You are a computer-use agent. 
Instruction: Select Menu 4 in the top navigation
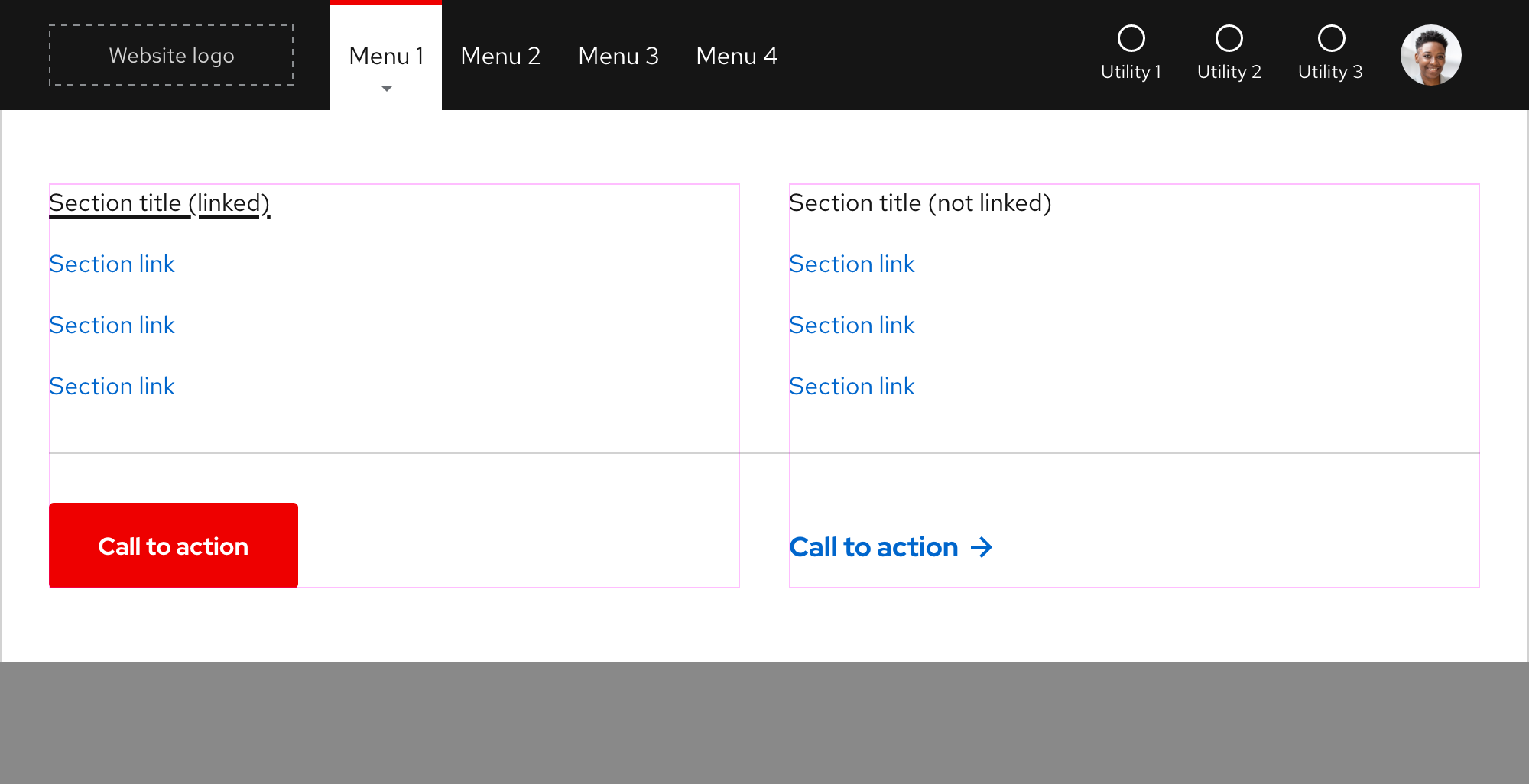pos(736,56)
